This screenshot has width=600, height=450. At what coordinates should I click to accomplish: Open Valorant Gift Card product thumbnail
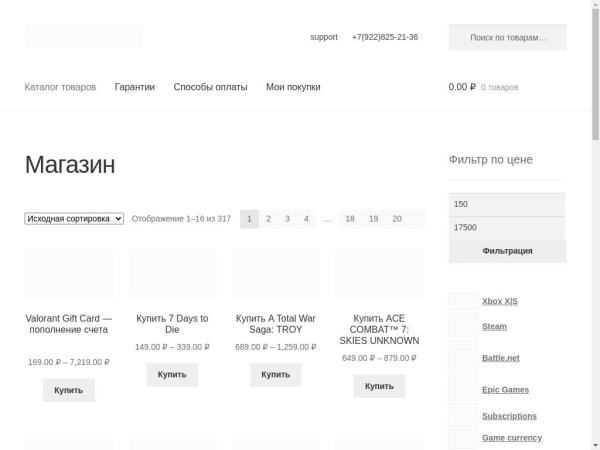[x=69, y=274]
